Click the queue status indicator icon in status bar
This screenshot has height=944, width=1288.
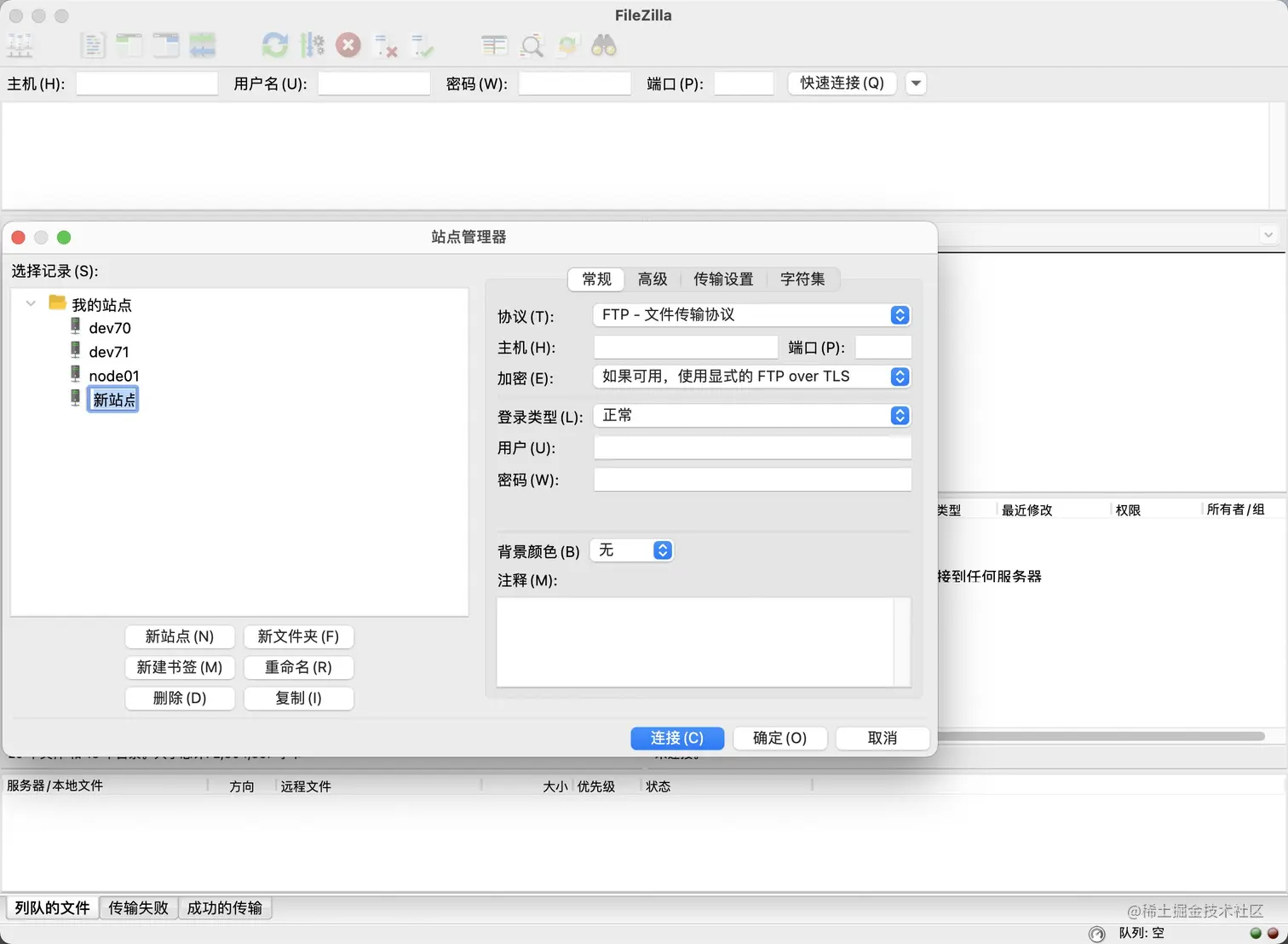(1097, 934)
